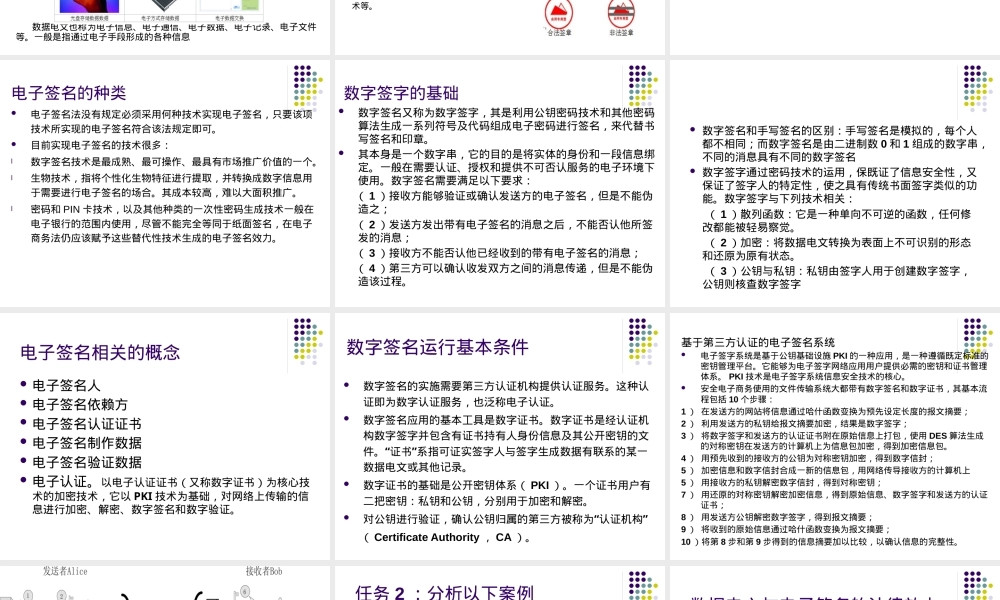Screen dimensions: 1000x600
Task: Click the bullet item 电子签名制作数据
Action: pyautogui.click(x=87, y=443)
